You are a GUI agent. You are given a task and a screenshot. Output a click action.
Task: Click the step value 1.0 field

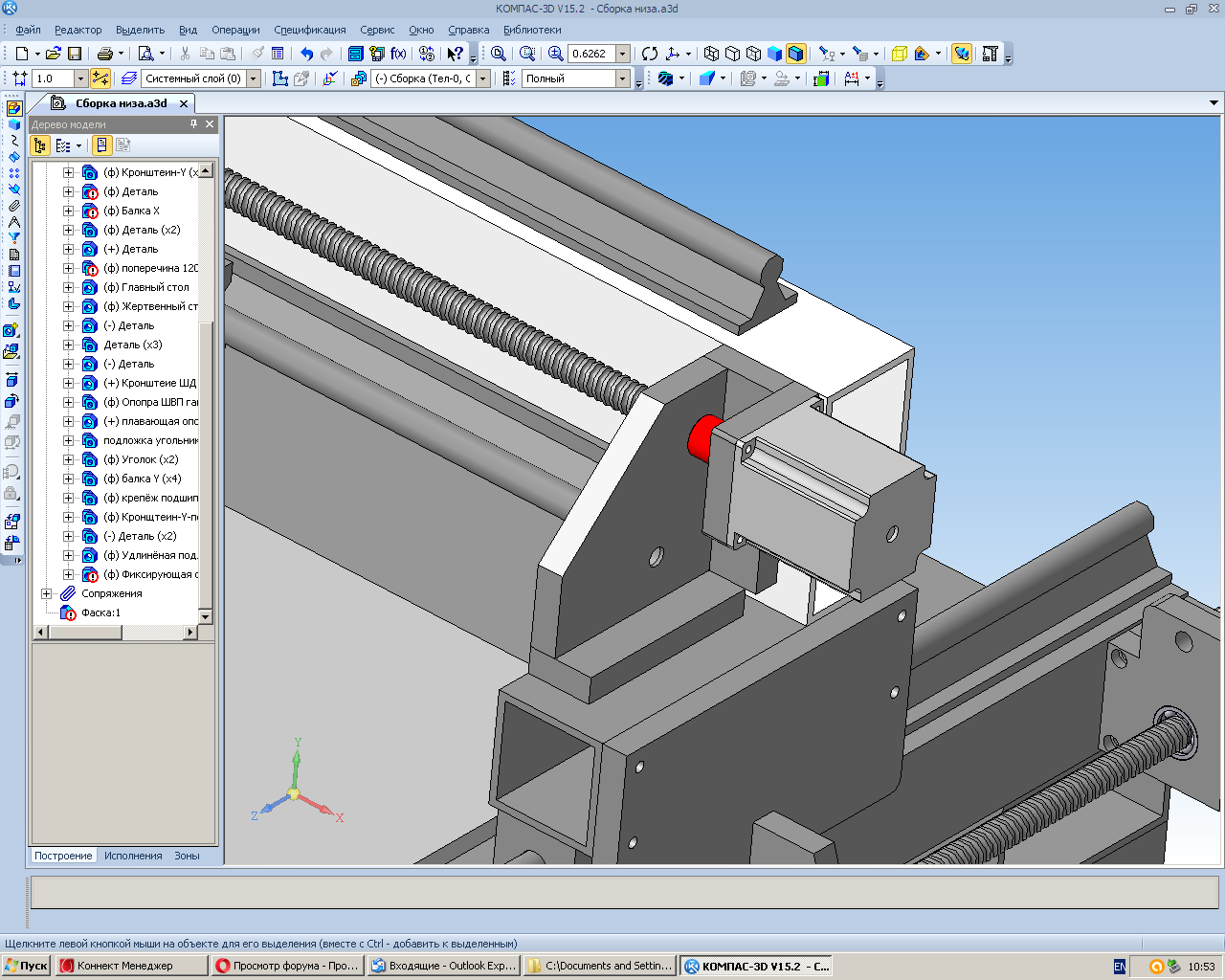click(x=53, y=78)
